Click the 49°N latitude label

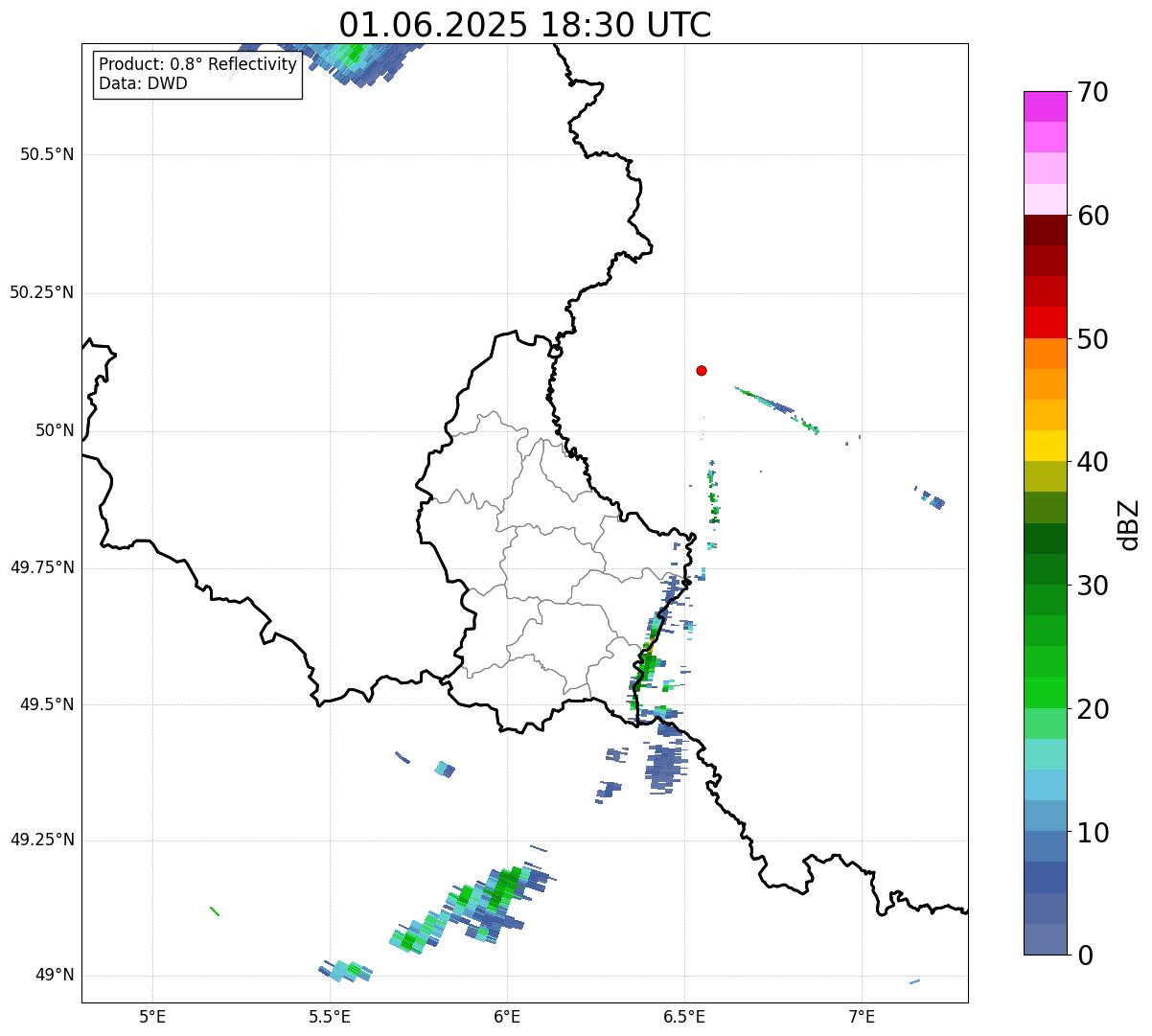[x=55, y=976]
